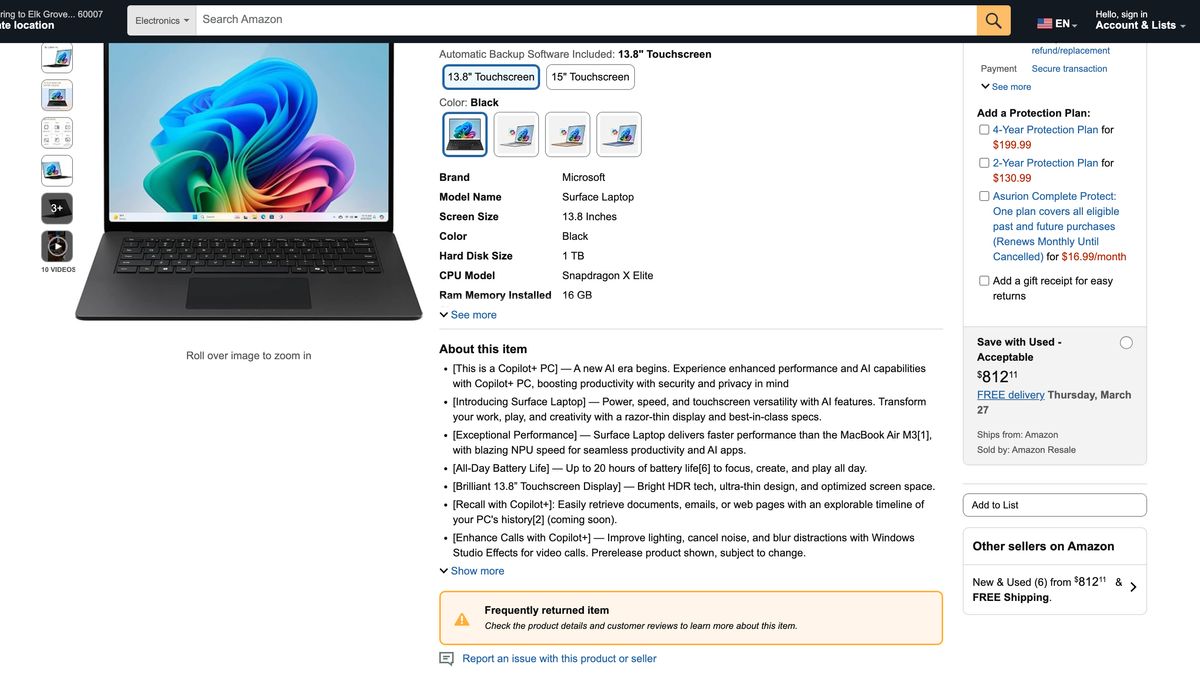This screenshot has width=1200, height=675.
Task: Choose the Black color swatch
Action: point(465,134)
